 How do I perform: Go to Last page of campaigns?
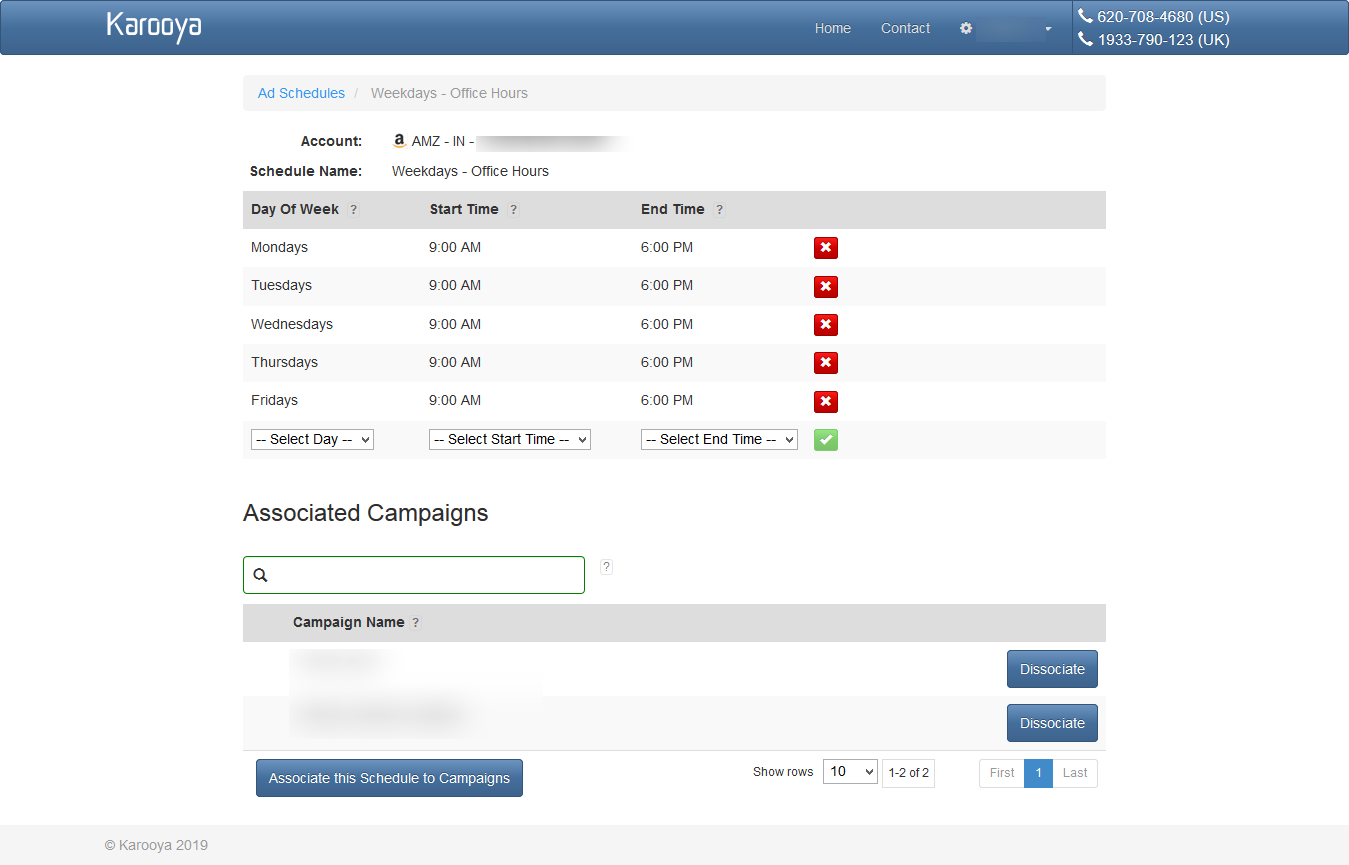(x=1075, y=773)
